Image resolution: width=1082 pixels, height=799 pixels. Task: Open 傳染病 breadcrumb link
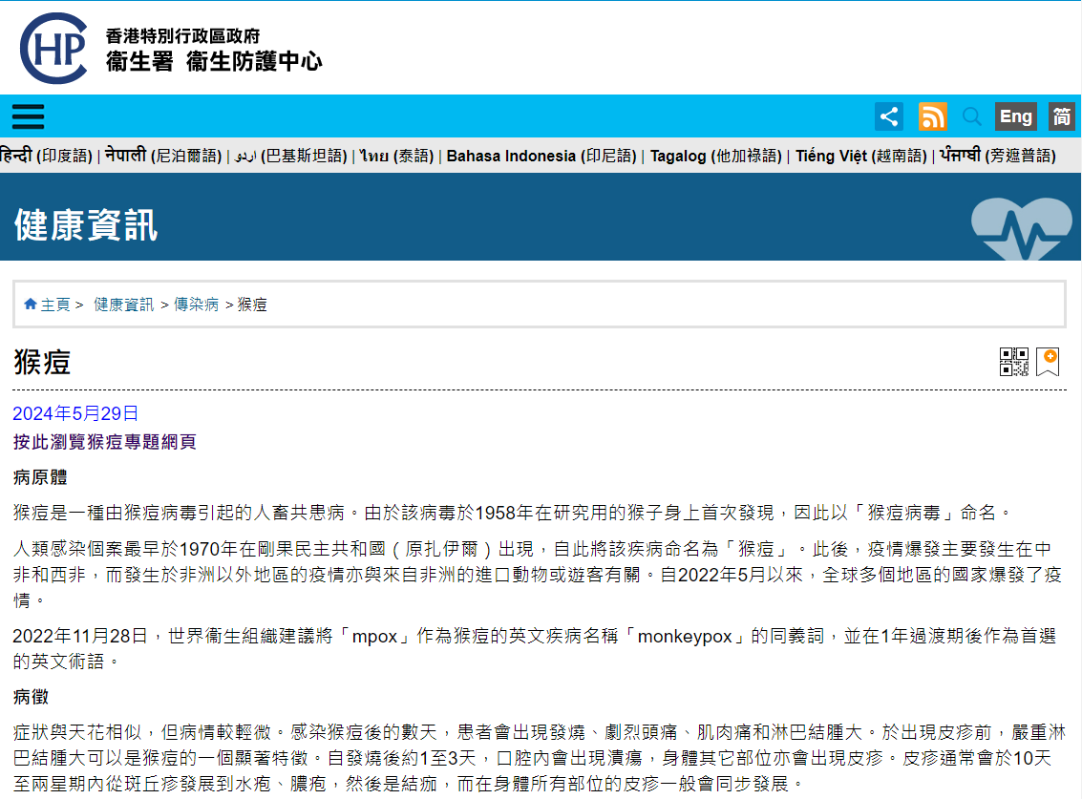tap(196, 305)
